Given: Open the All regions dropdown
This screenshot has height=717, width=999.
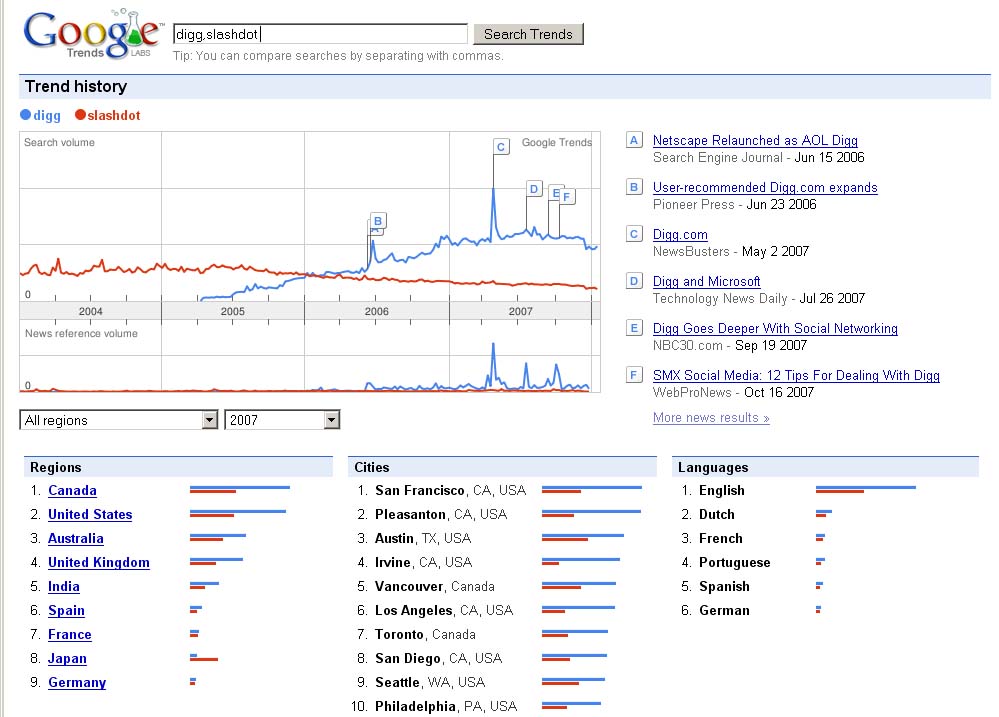Looking at the screenshot, I should pos(119,420).
